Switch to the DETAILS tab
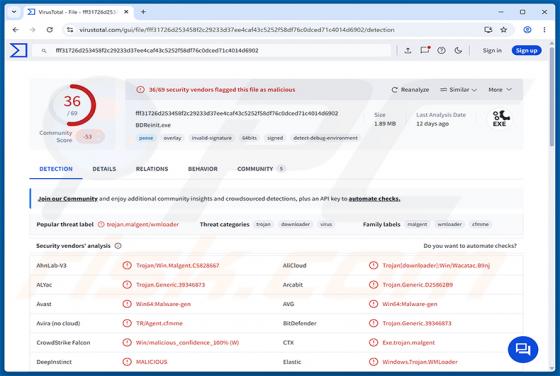 coord(104,169)
